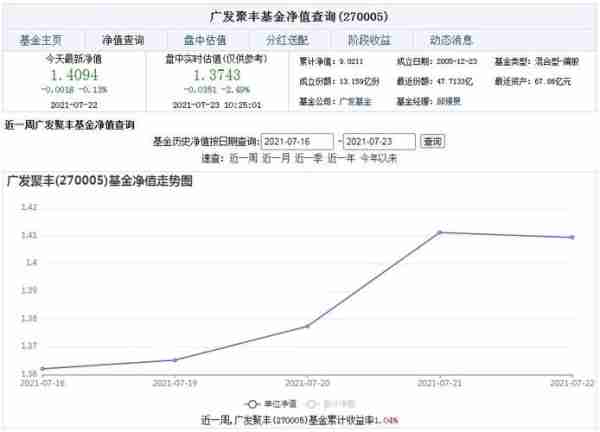Open the 动态消息 tab
This screenshot has width=600, height=432.
(x=451, y=40)
